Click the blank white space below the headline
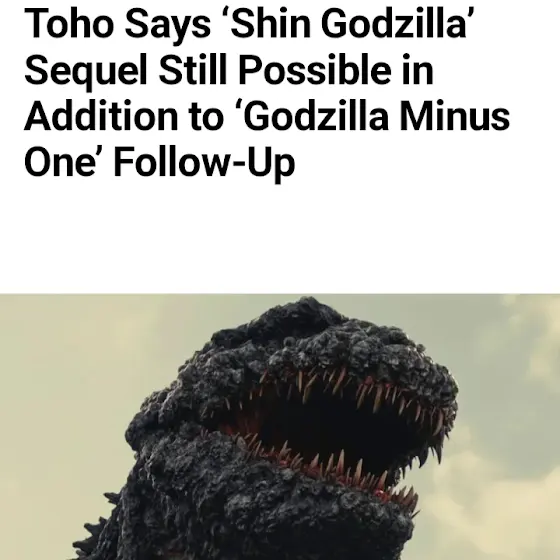Screen dimensions: 560x560 (x=280, y=239)
